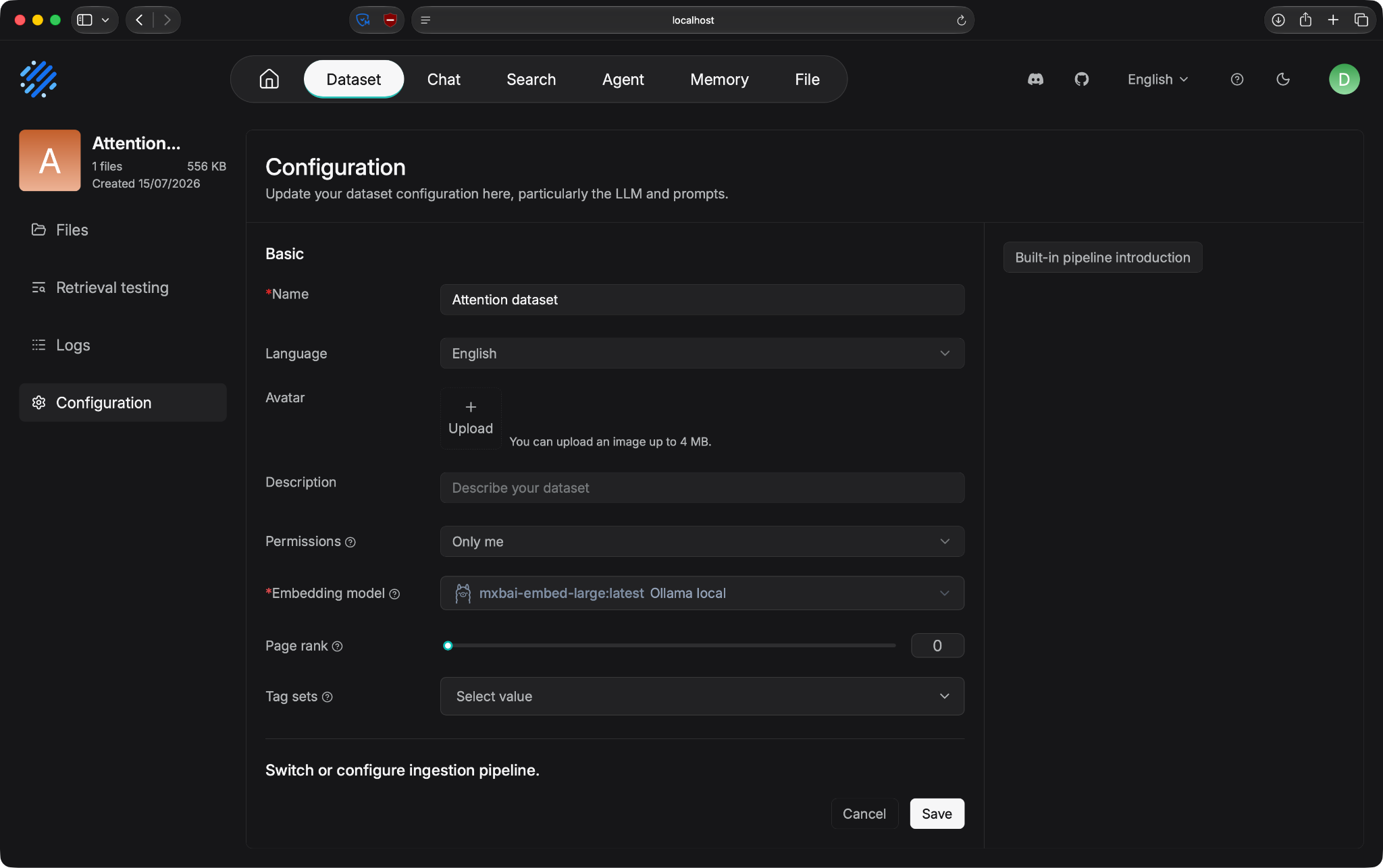Click the Cancel button
1383x868 pixels.
864,814
